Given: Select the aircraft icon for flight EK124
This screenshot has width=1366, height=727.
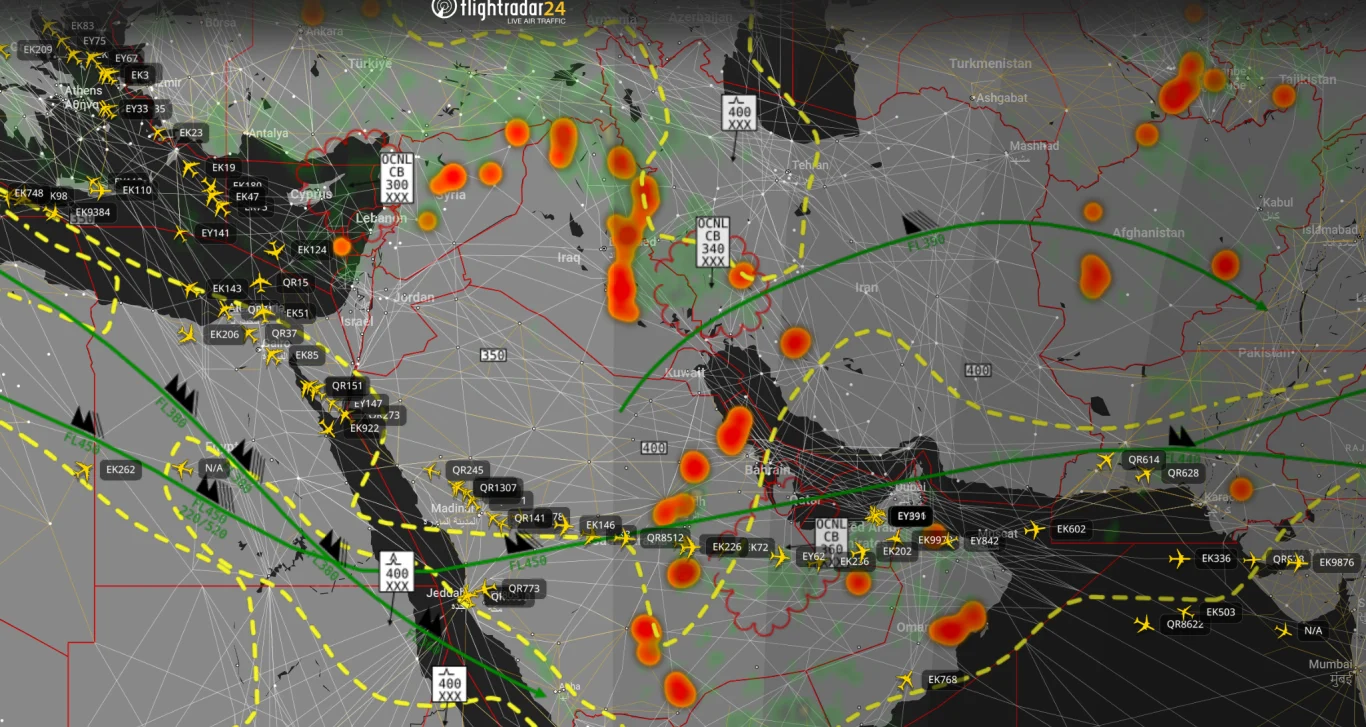Looking at the screenshot, I should [276, 249].
